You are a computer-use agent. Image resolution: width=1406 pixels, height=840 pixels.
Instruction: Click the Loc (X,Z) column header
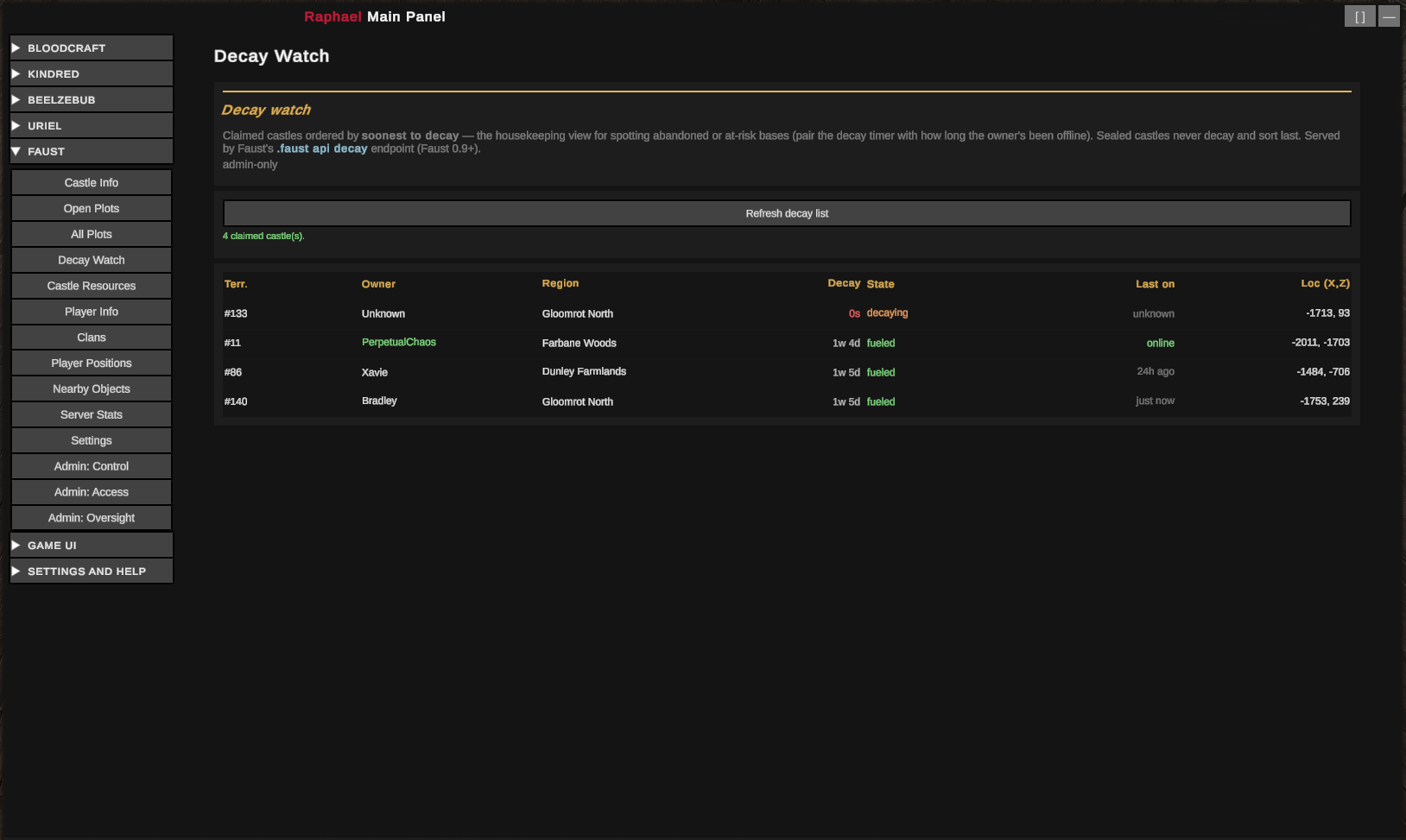(x=1325, y=283)
